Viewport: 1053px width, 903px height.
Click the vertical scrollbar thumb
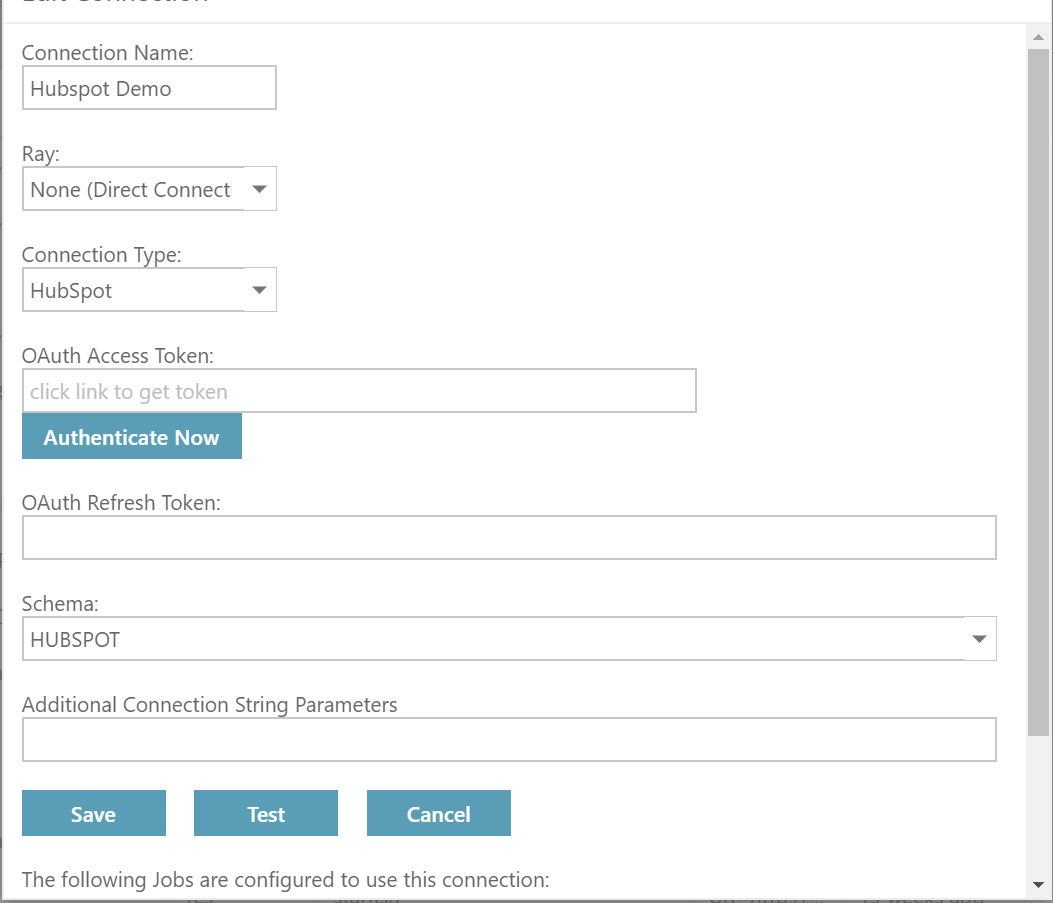[1038, 392]
